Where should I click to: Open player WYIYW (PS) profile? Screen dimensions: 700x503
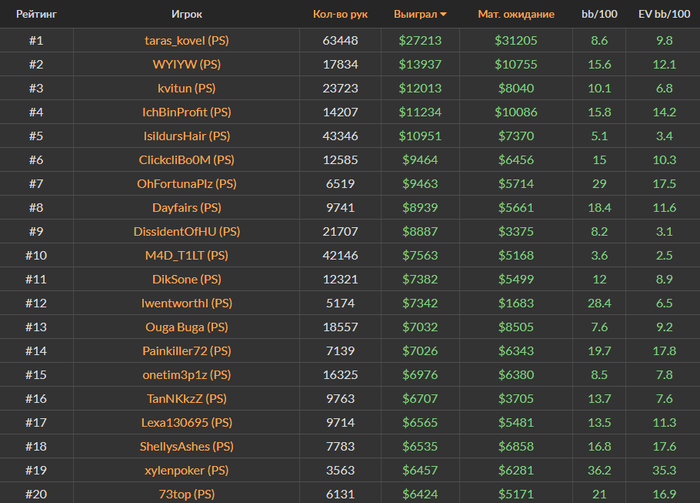click(x=187, y=64)
